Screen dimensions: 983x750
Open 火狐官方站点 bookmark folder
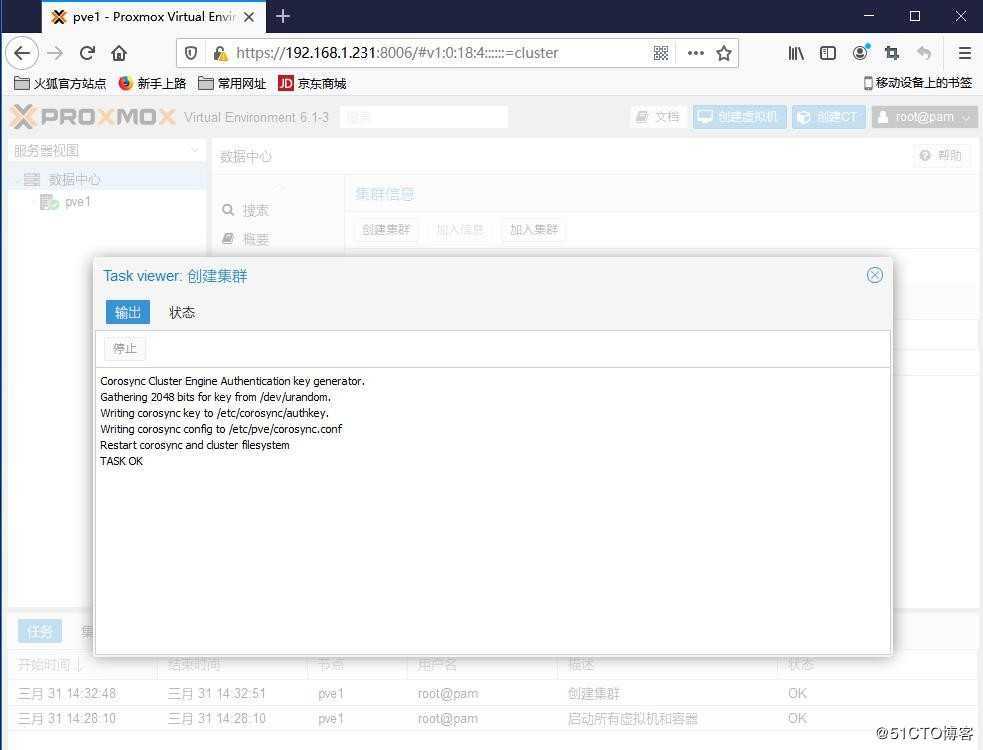pyautogui.click(x=60, y=83)
